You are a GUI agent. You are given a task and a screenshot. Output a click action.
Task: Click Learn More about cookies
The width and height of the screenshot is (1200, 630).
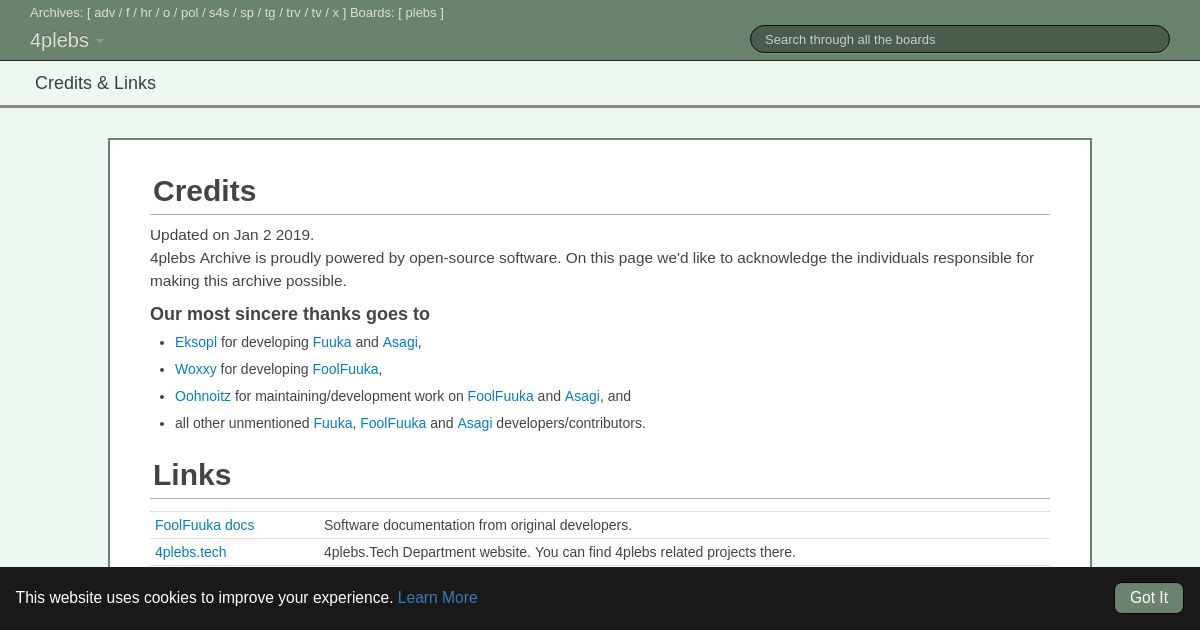pyautogui.click(x=438, y=598)
